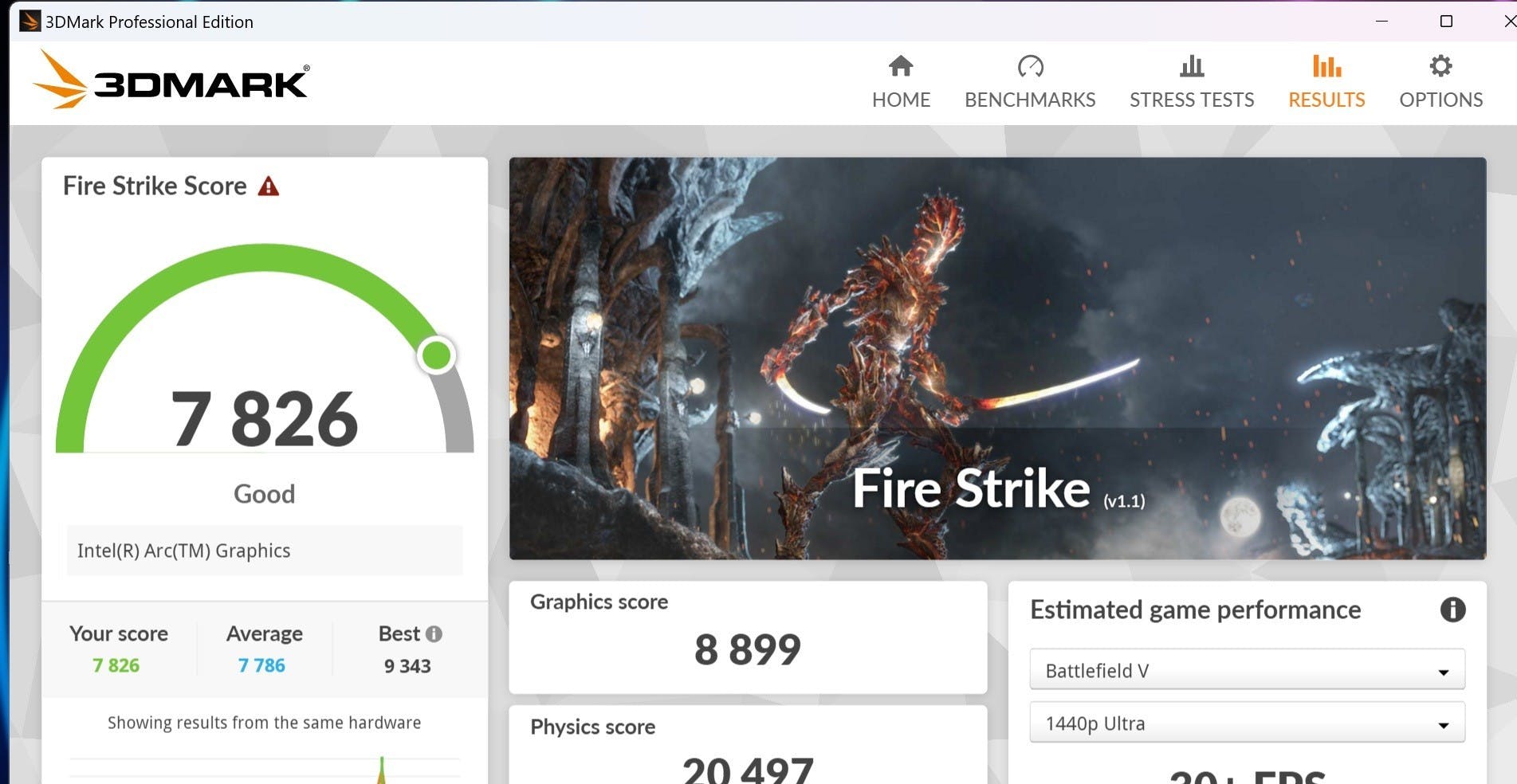Click the Results orange bars icon
The height and width of the screenshot is (784, 1517).
click(1326, 66)
